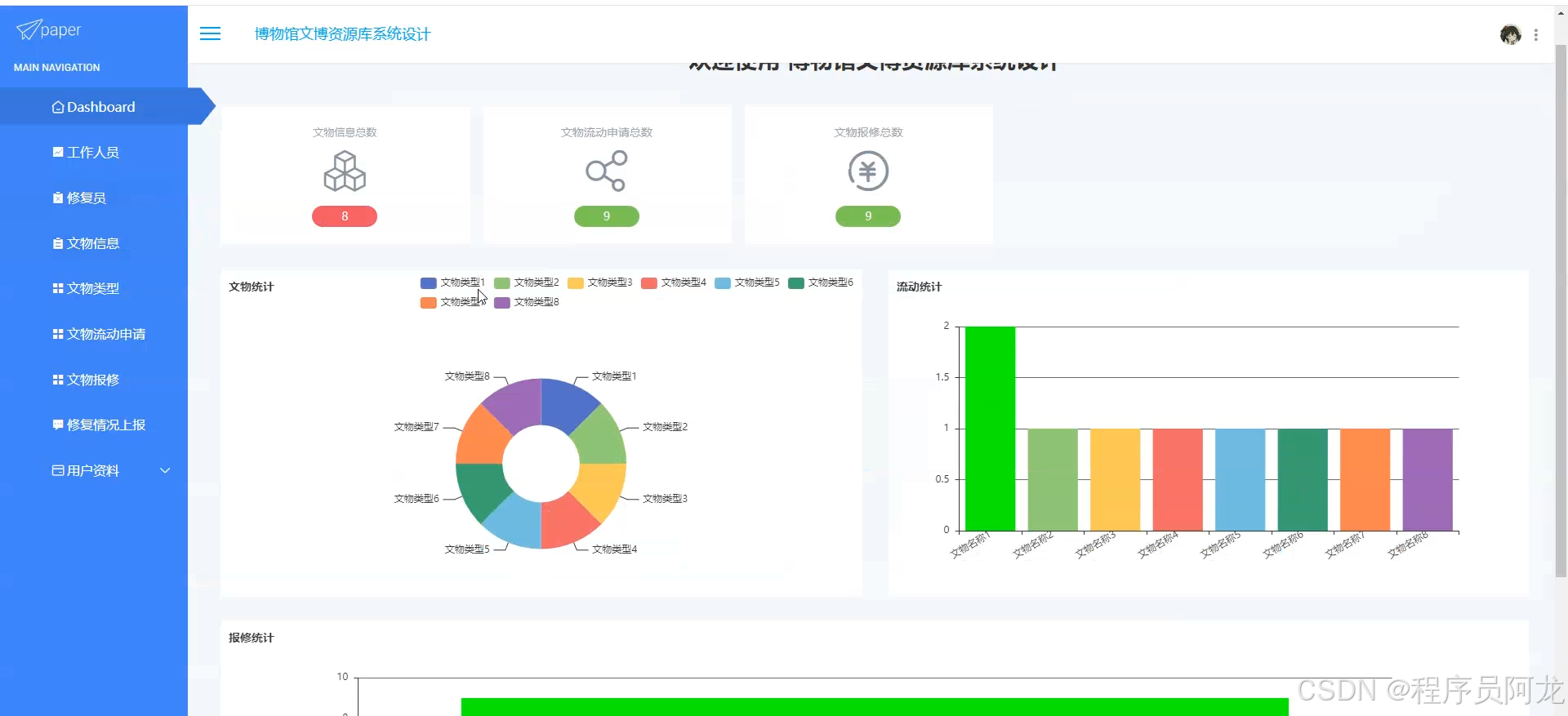Image resolution: width=1568 pixels, height=716 pixels.
Task: Toggle the hamburger sidebar menu icon
Action: pos(210,33)
